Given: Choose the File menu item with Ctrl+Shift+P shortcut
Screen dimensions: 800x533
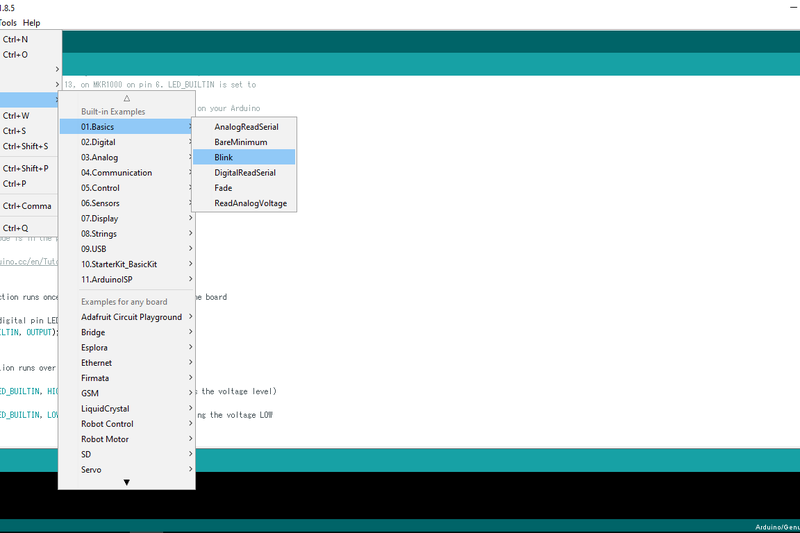Looking at the screenshot, I should [31, 168].
